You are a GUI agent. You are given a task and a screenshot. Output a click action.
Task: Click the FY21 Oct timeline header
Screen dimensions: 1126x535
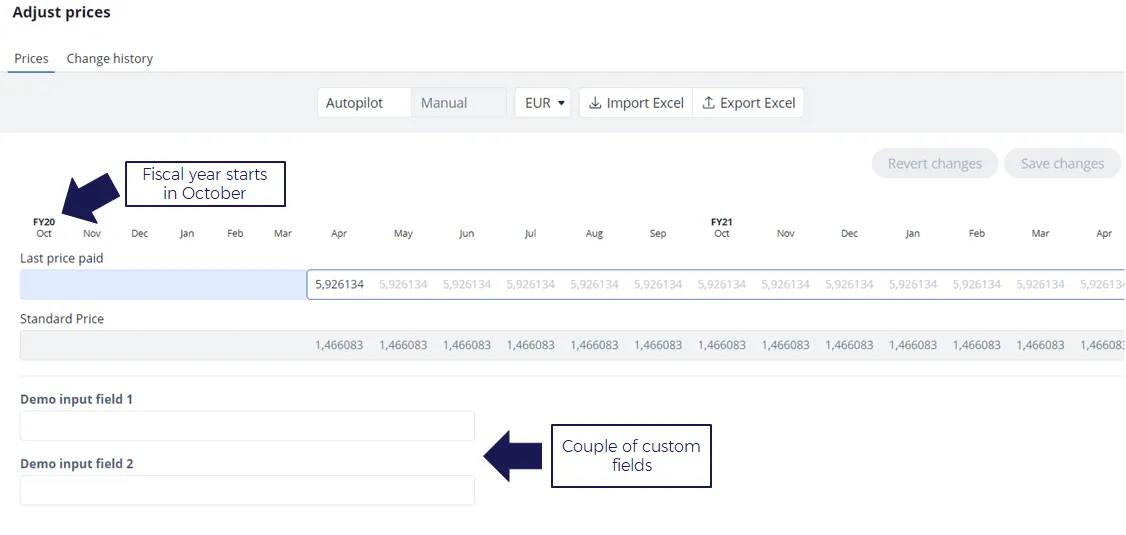[722, 228]
